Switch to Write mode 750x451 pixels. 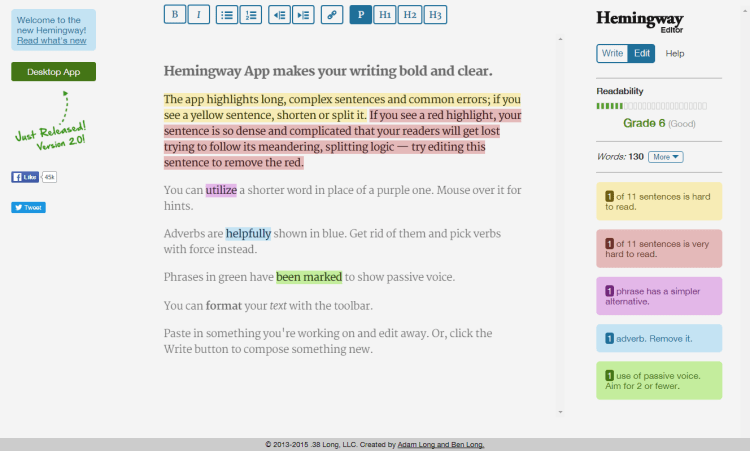(x=612, y=53)
